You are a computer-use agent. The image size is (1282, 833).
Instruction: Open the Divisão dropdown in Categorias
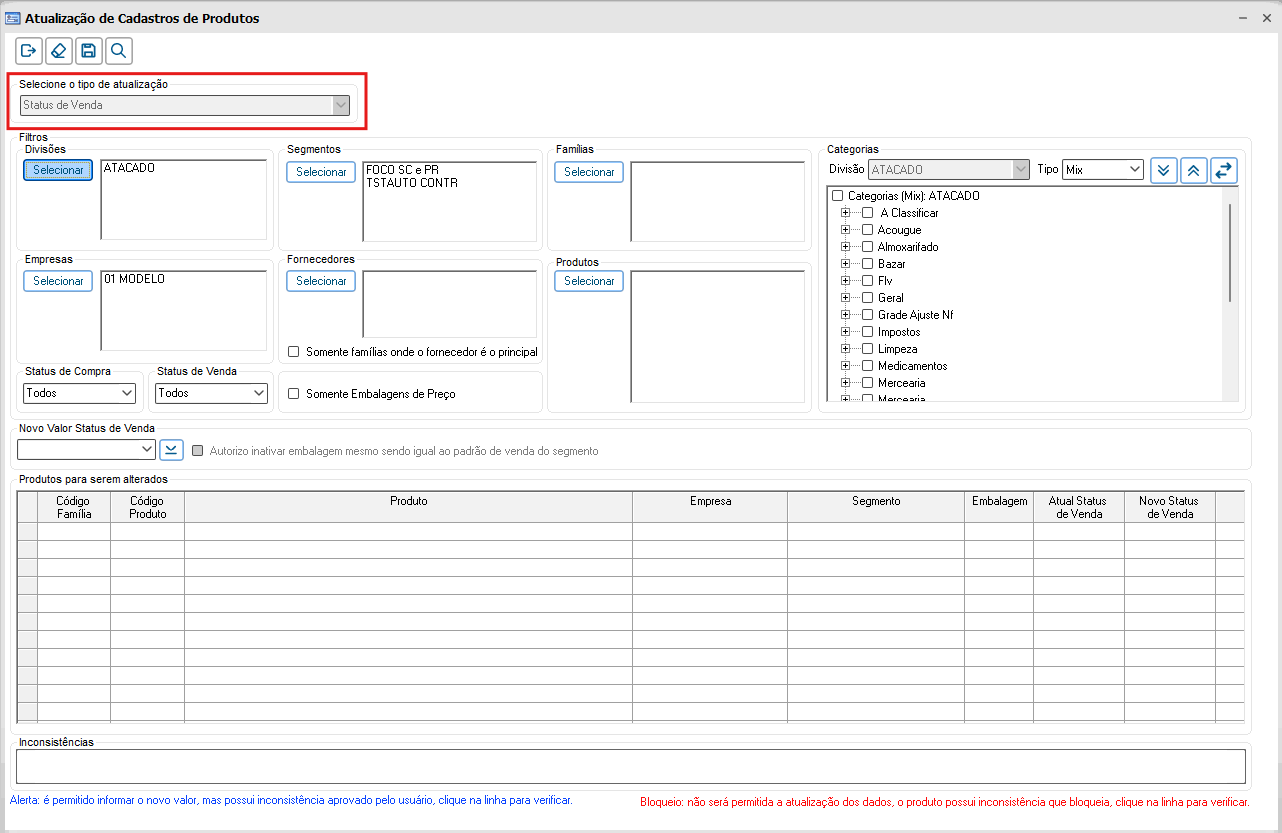coord(949,170)
